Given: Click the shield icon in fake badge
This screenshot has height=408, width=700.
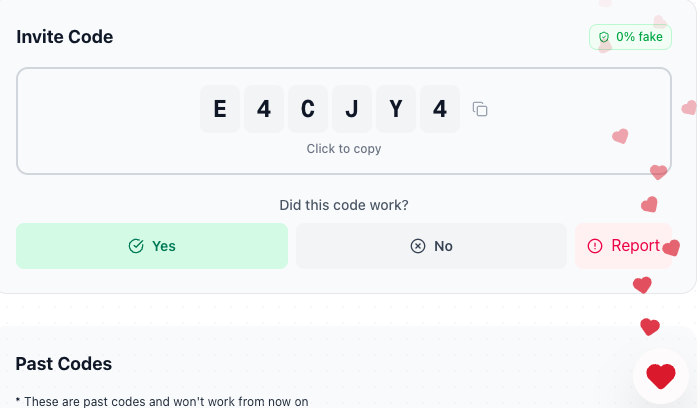Looking at the screenshot, I should tap(604, 37).
